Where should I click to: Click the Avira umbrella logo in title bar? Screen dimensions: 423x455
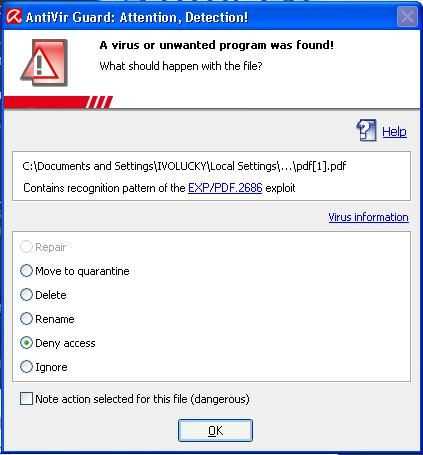point(14,17)
